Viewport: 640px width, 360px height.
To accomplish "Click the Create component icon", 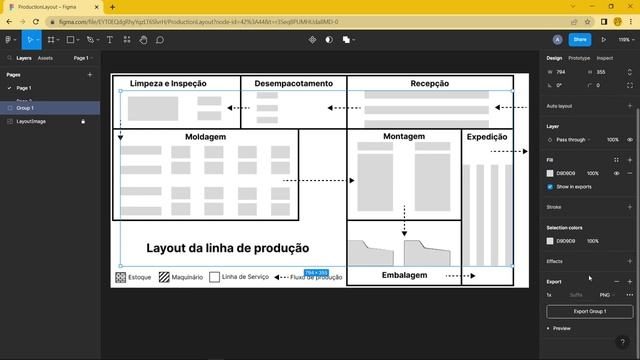I will 312,40.
